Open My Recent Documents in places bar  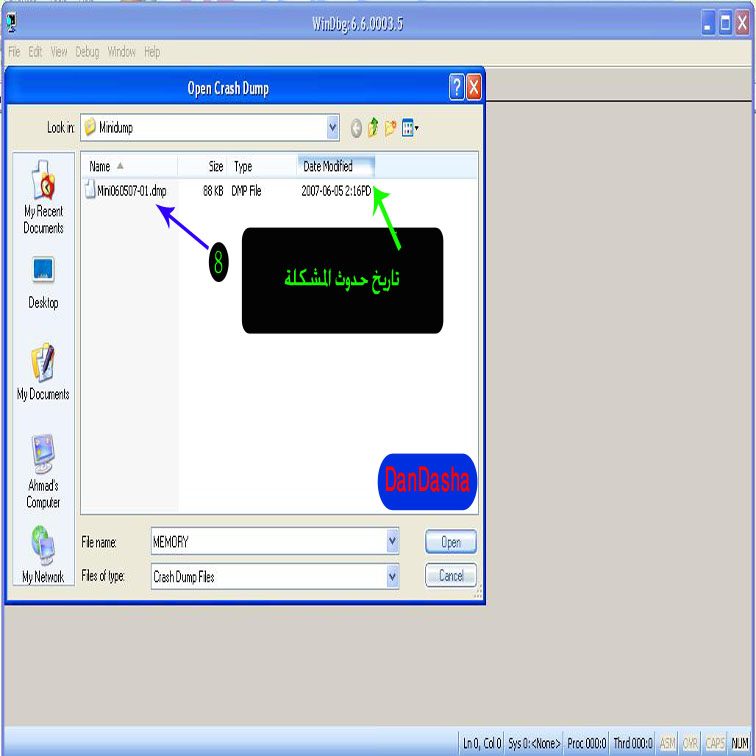[43, 198]
